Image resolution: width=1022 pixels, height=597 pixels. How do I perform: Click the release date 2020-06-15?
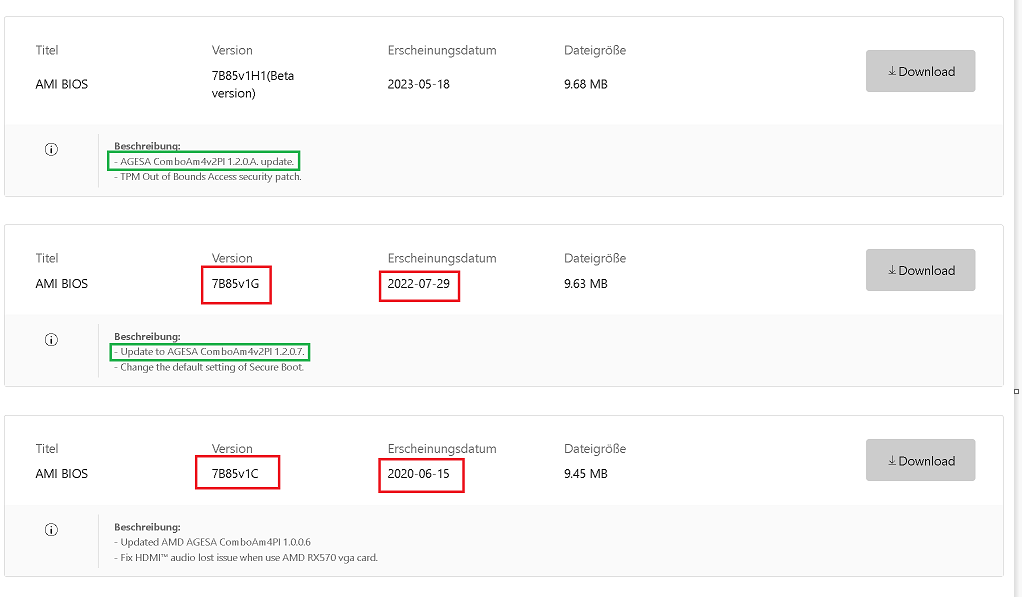tap(419, 474)
